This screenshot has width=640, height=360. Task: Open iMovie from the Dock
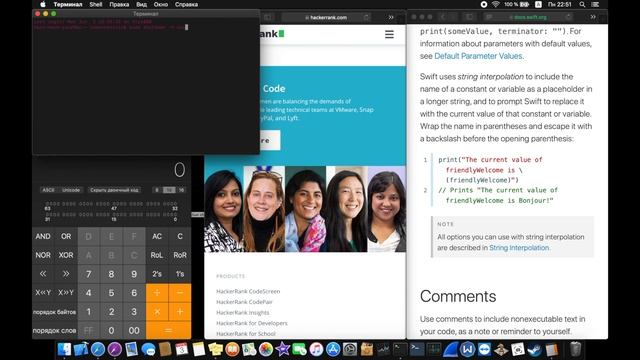click(x=282, y=349)
